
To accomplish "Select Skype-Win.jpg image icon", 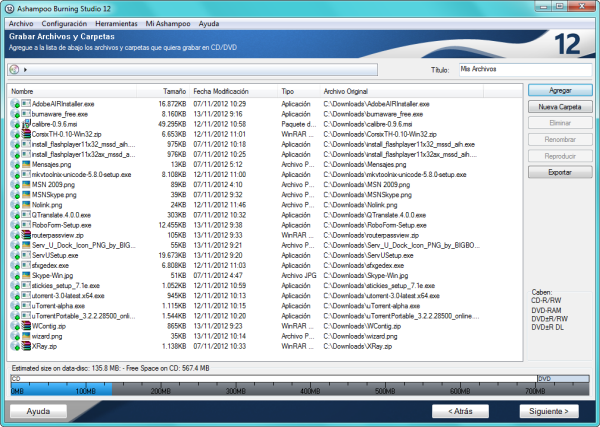I will (26, 275).
